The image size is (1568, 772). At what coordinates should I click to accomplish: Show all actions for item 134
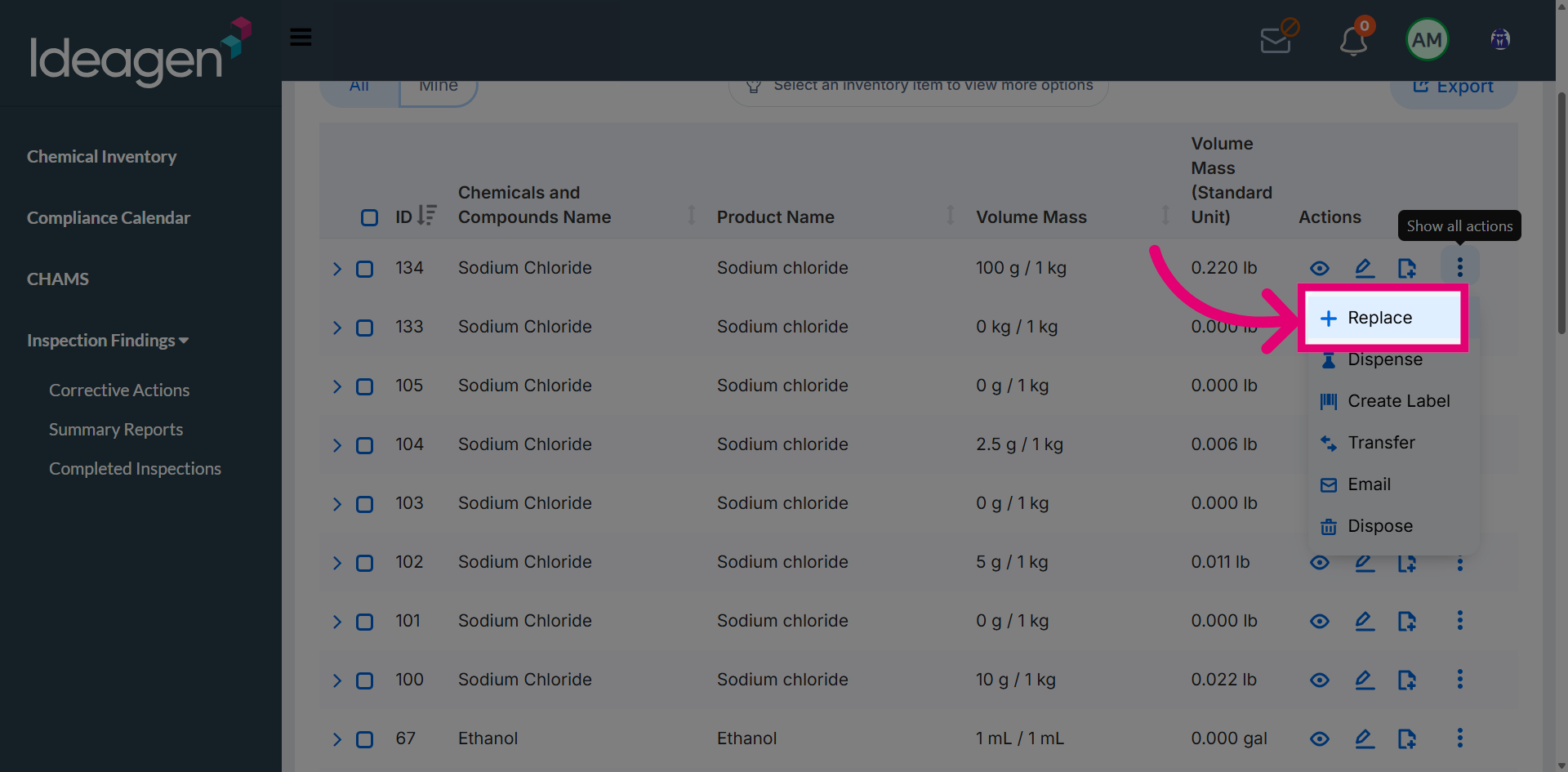pyautogui.click(x=1460, y=267)
